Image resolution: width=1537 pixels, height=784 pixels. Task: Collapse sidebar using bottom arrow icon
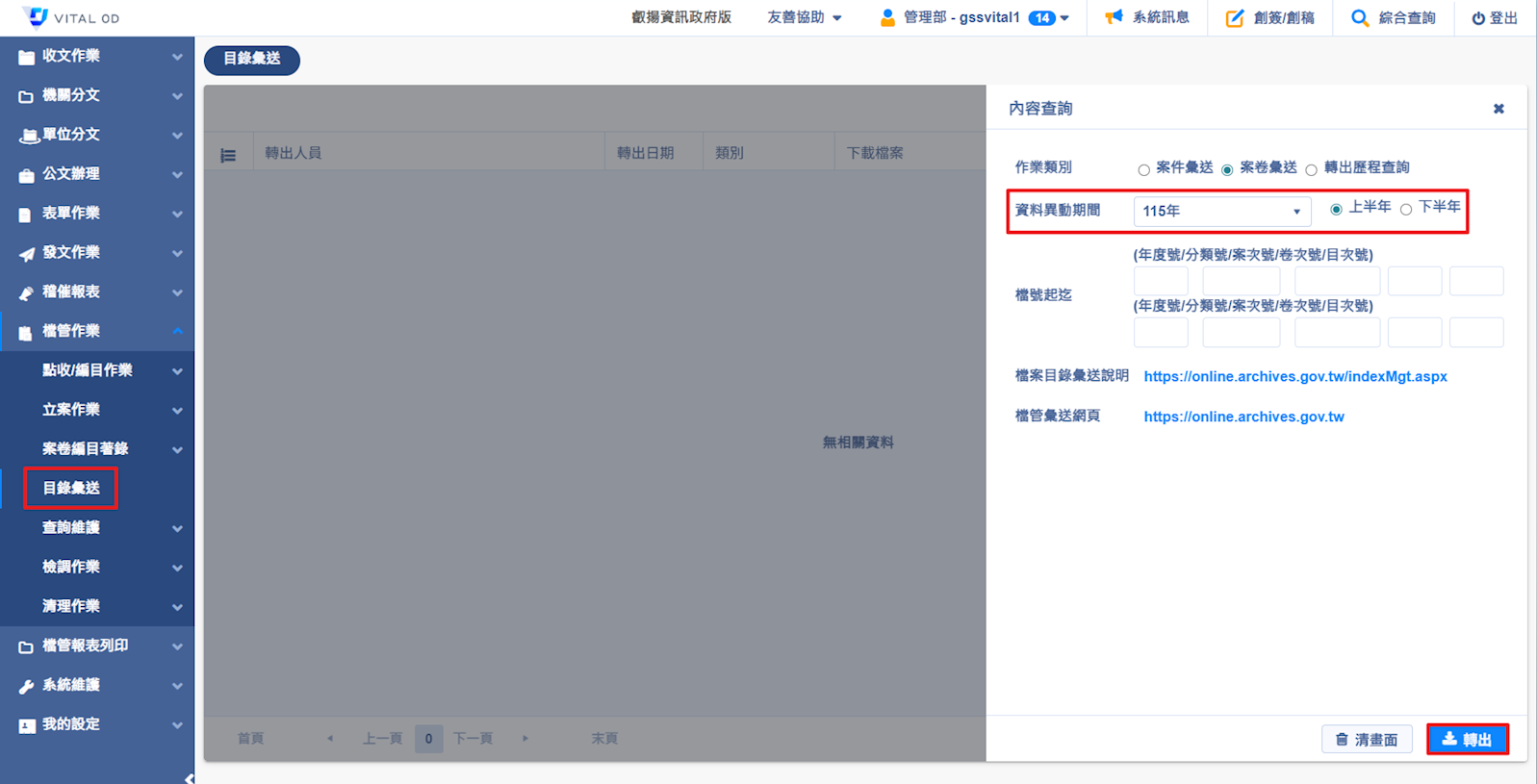[189, 778]
